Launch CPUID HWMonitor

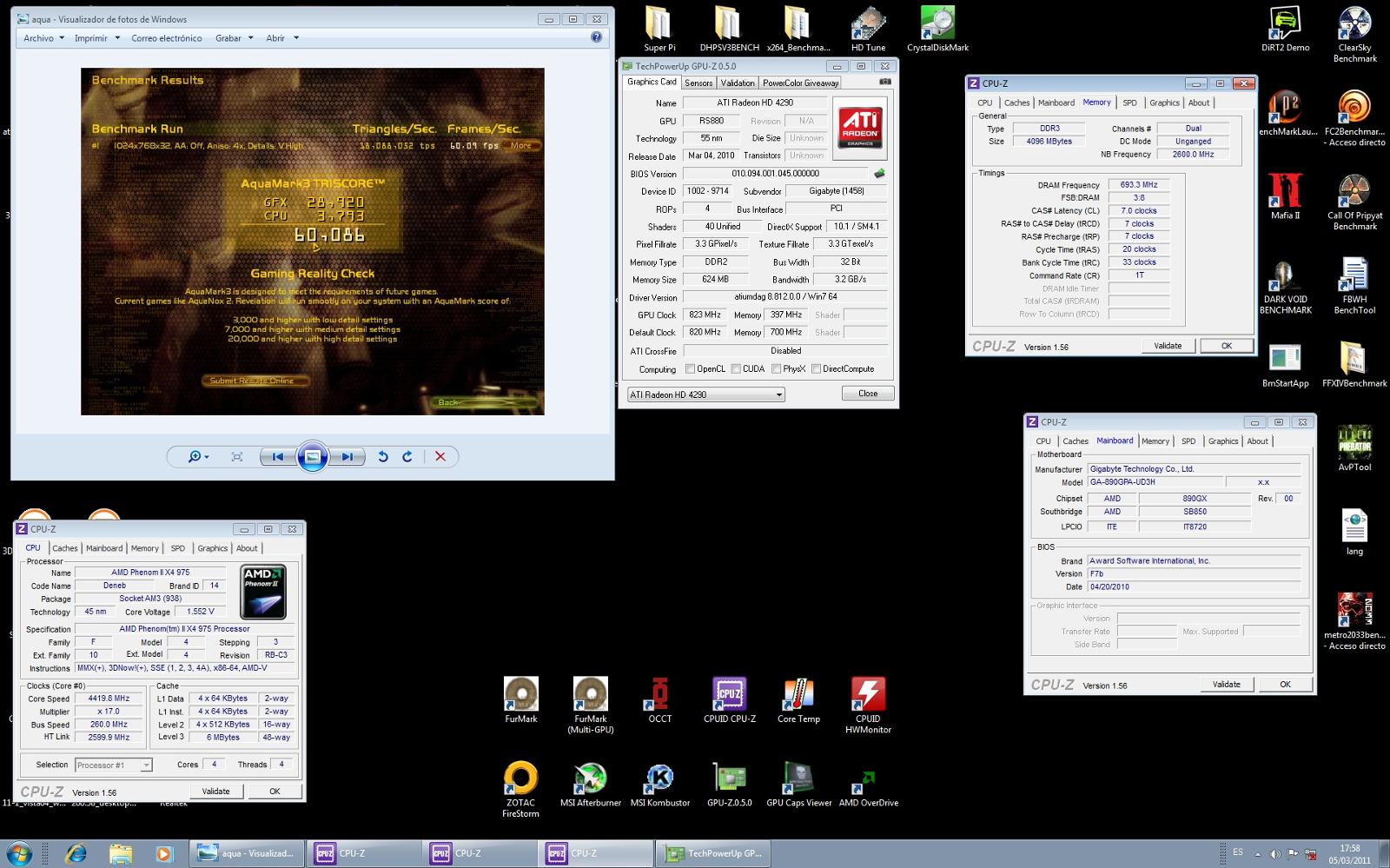click(x=868, y=696)
